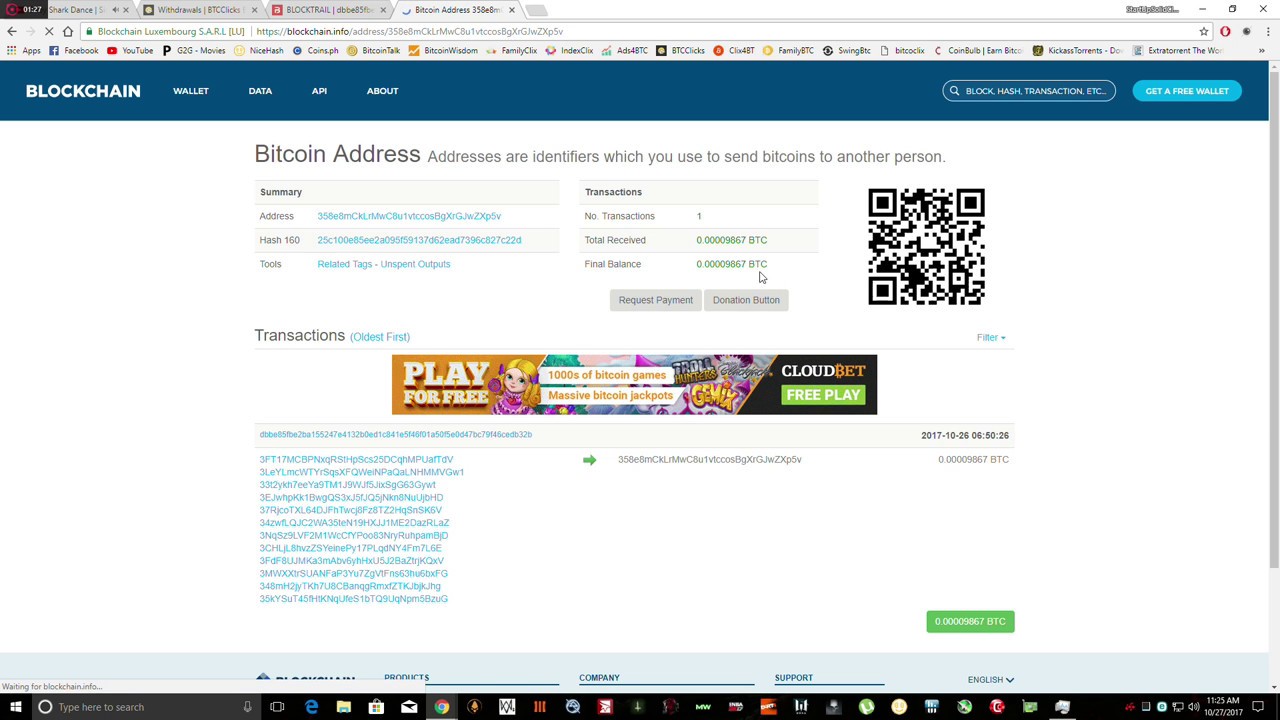Image resolution: width=1280 pixels, height=720 pixels.
Task: Expand the Filter dropdown
Action: coord(991,337)
